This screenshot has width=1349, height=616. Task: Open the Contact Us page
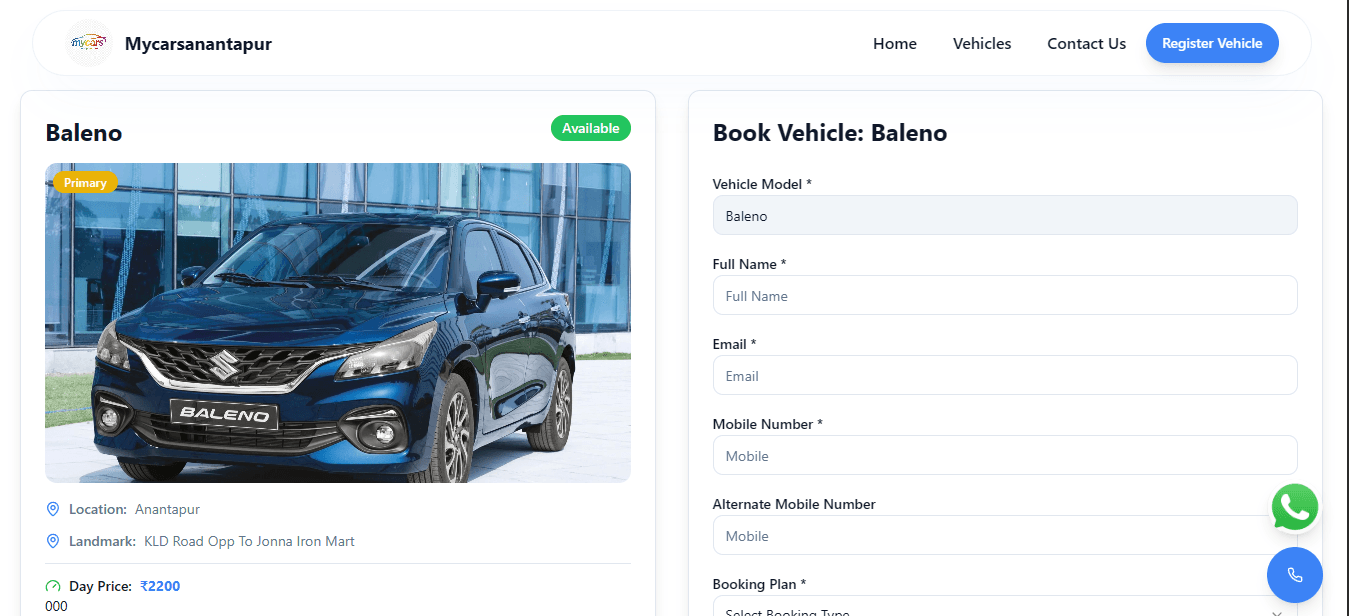[1087, 43]
